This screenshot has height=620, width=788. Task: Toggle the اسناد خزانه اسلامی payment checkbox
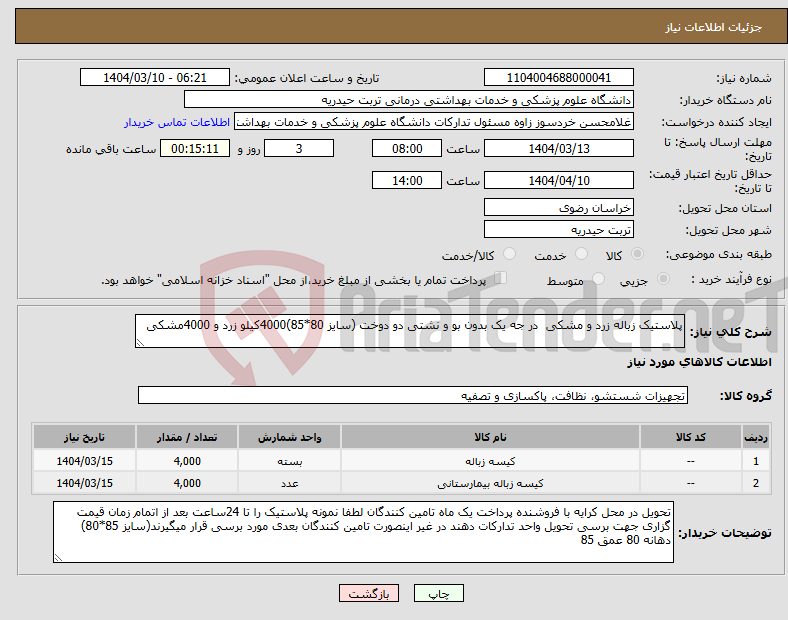(x=501, y=278)
